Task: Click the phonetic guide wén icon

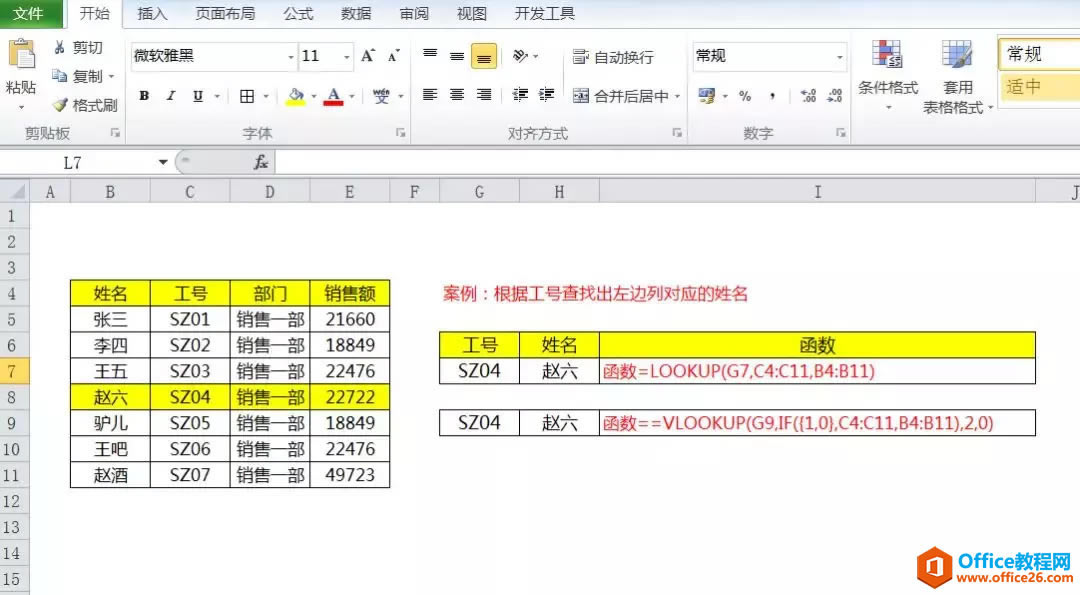Action: 381,96
